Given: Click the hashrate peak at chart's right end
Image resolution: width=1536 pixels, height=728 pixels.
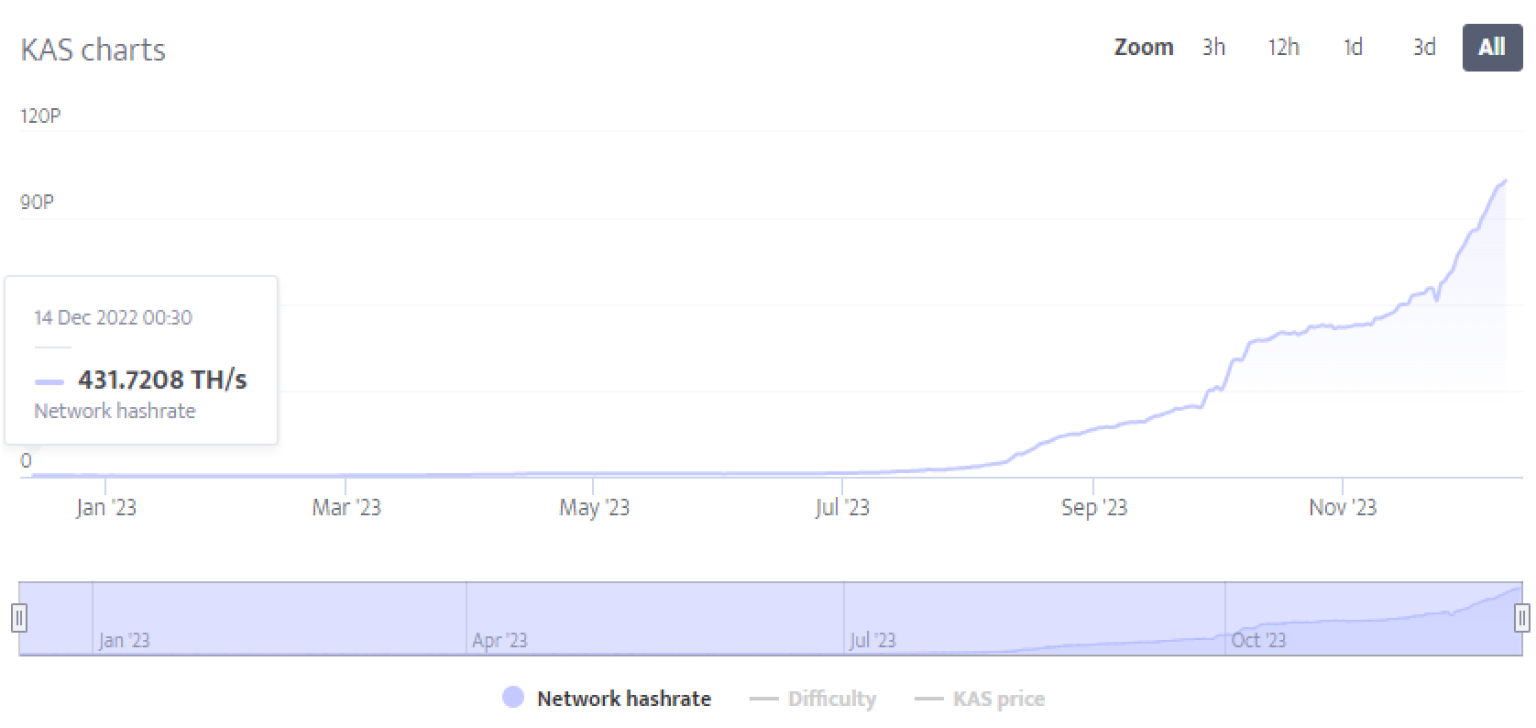Looking at the screenshot, I should click(x=1504, y=181).
